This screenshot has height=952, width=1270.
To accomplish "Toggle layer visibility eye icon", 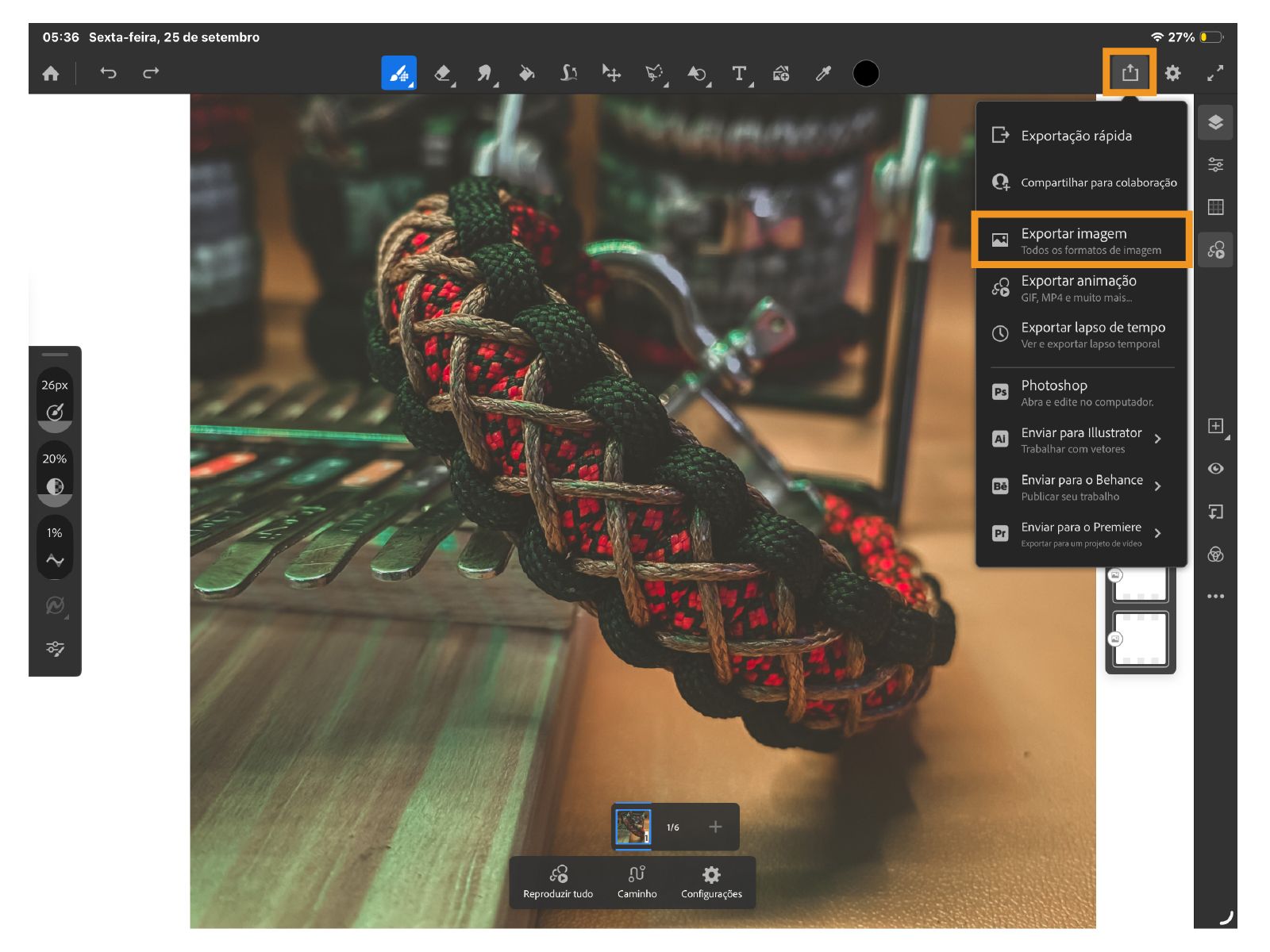I will pyautogui.click(x=1215, y=469).
